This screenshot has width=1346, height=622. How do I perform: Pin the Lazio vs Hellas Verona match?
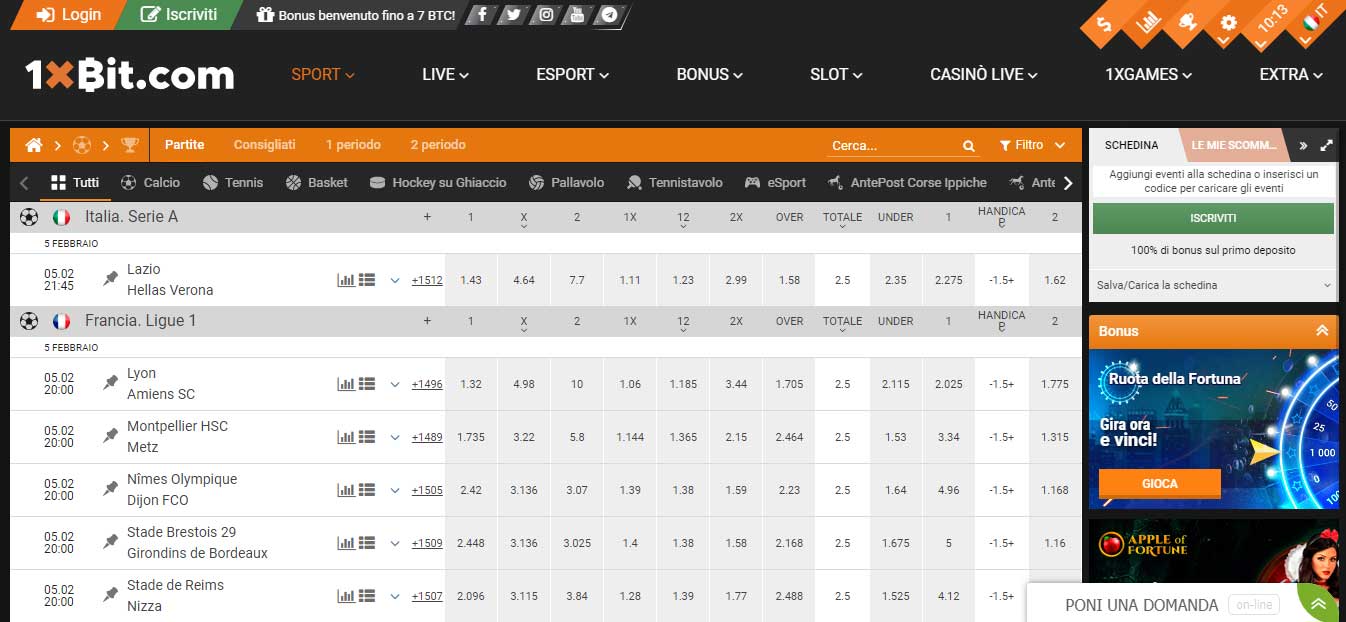click(x=111, y=280)
